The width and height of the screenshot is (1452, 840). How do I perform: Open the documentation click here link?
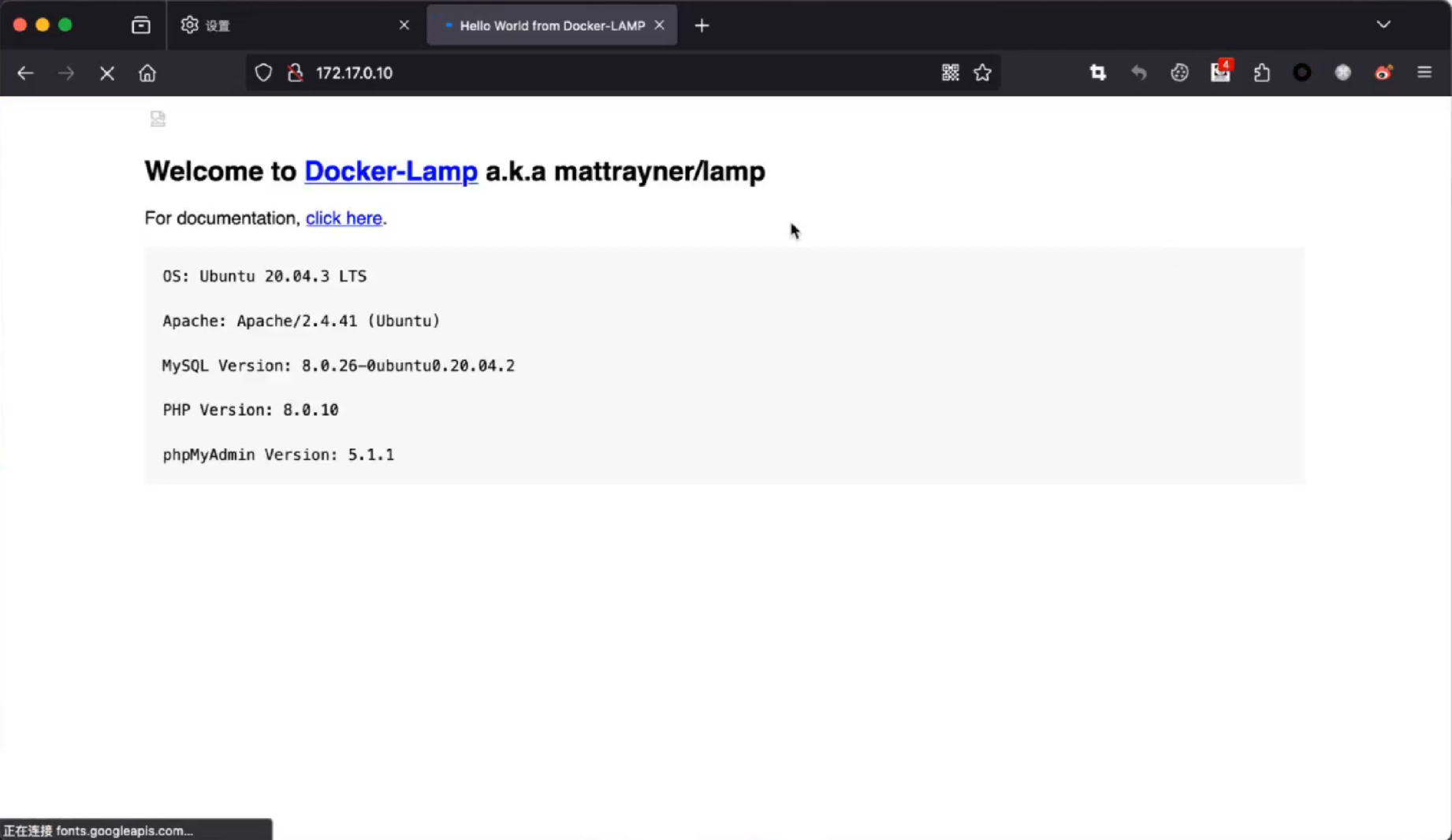344,218
